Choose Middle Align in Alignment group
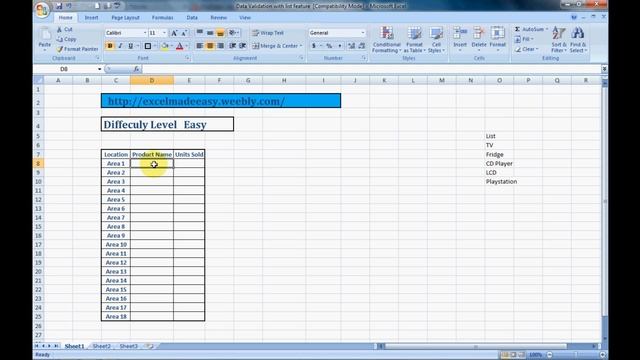 click(210, 33)
